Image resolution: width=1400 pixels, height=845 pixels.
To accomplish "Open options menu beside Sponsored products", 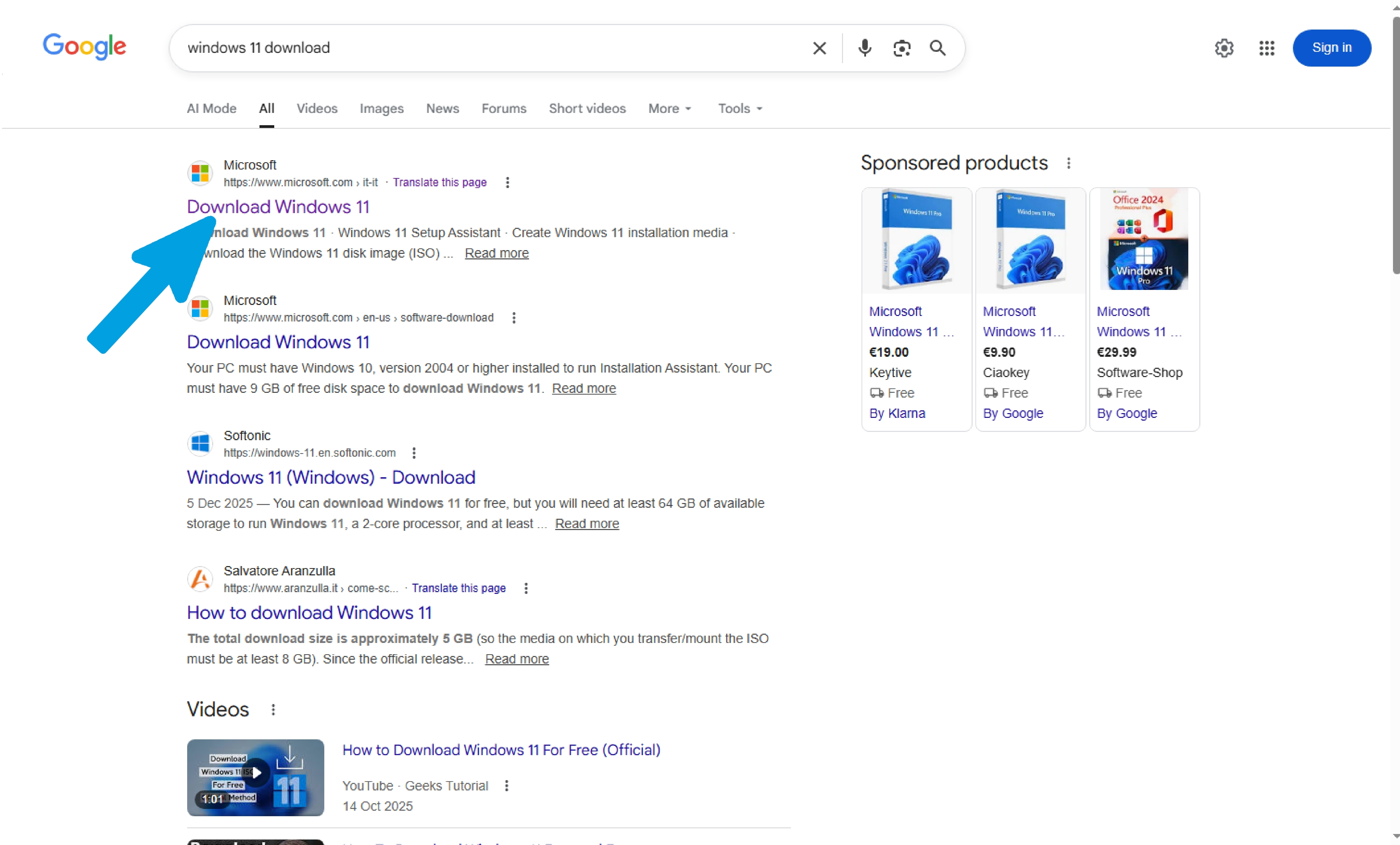I will click(x=1069, y=163).
